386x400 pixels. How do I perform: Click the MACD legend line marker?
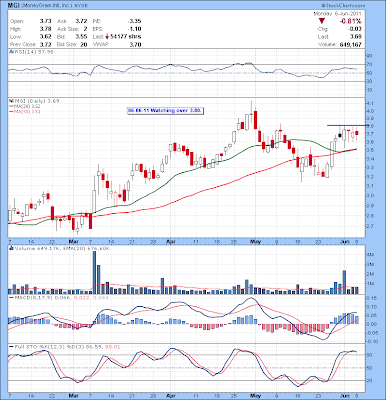(10, 297)
